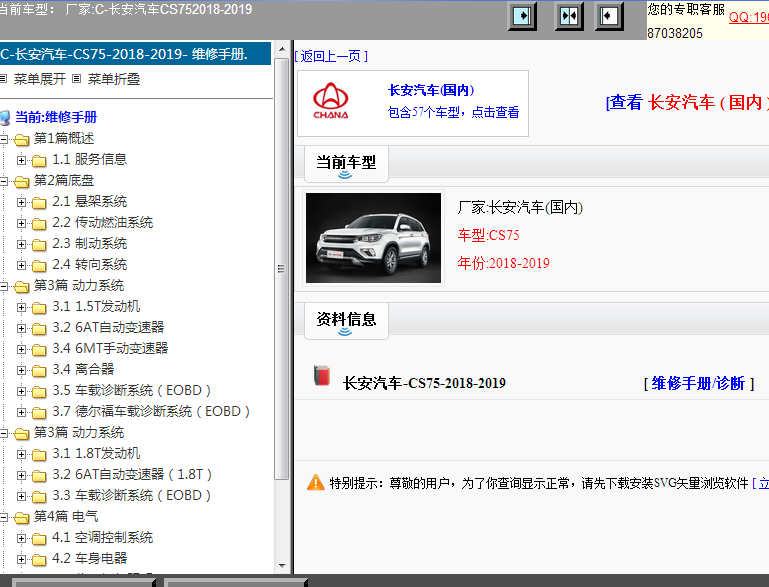Click folder icon of 4.1 空调控制系统

[x=39, y=539]
